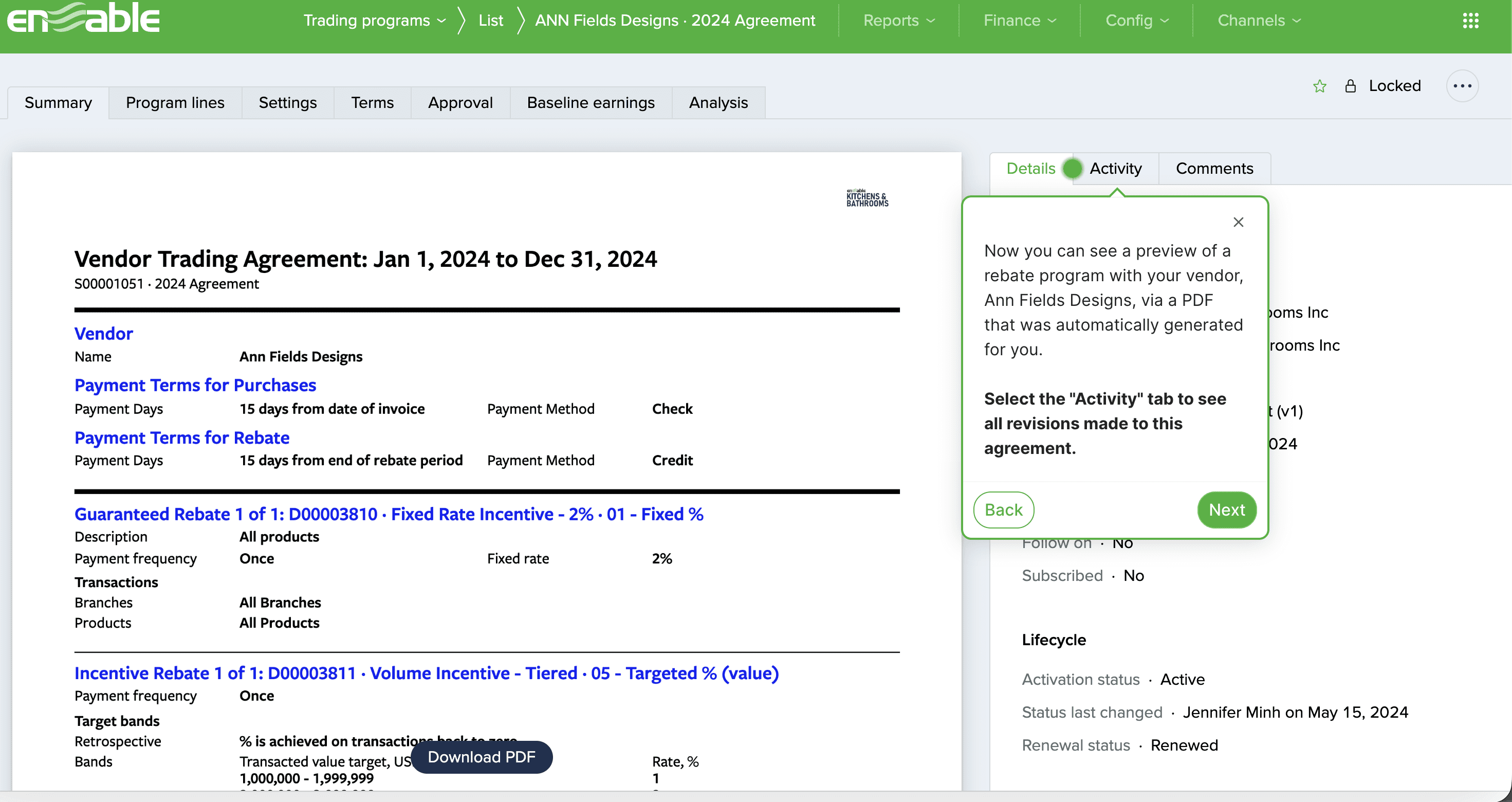The width and height of the screenshot is (1512, 802).
Task: Select the Details side tab
Action: tap(1030, 169)
